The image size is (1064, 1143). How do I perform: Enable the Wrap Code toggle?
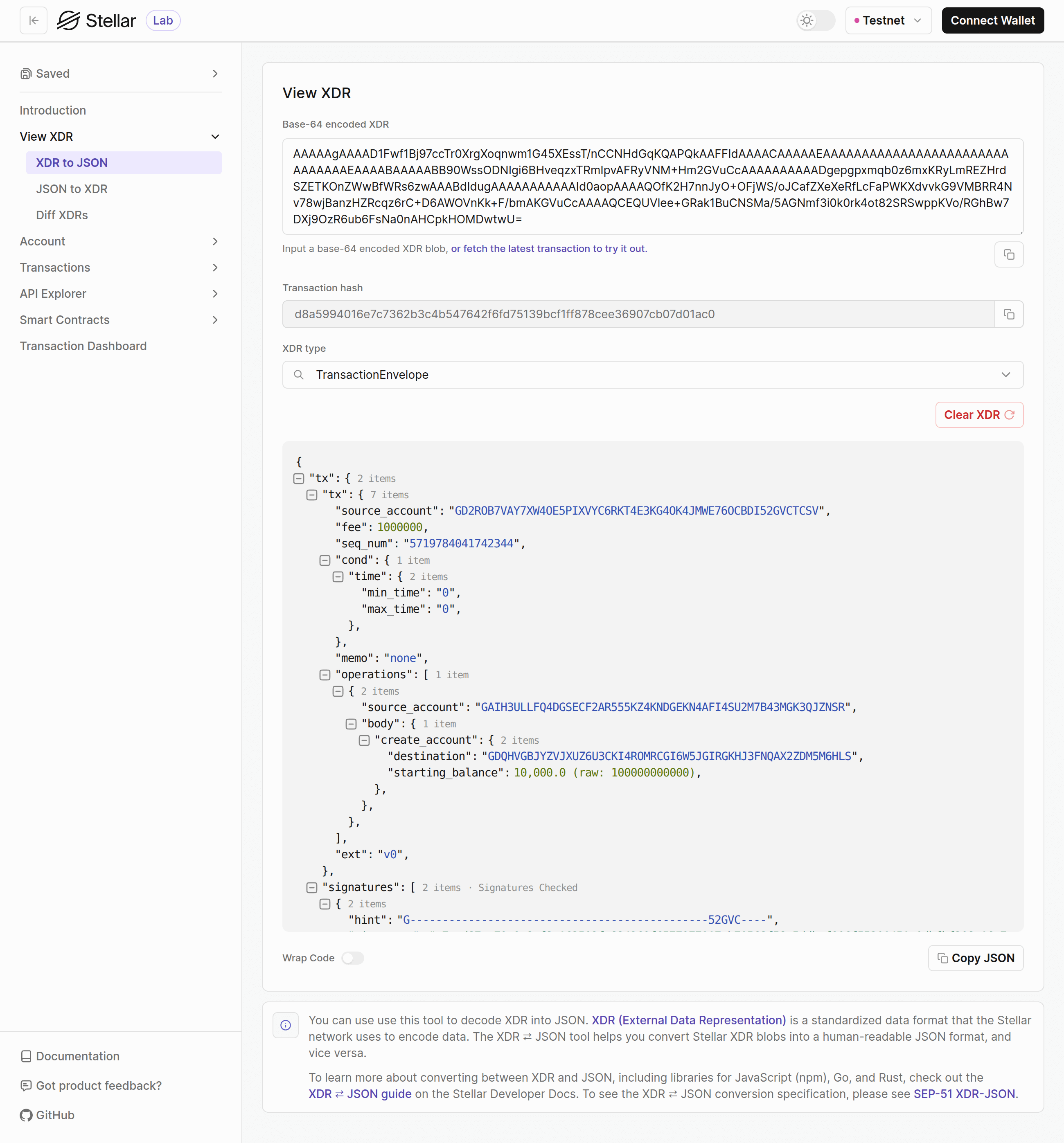(353, 958)
